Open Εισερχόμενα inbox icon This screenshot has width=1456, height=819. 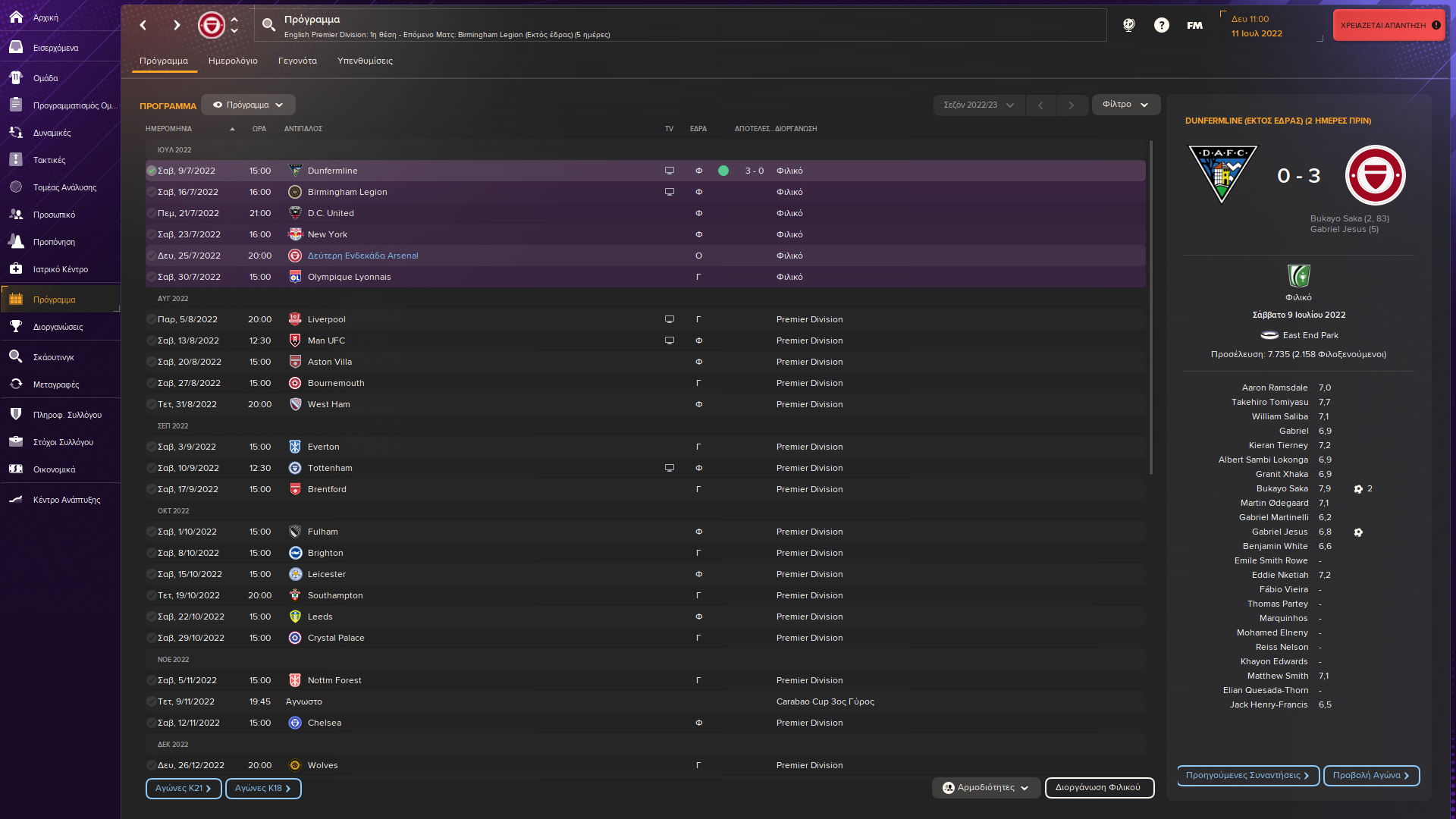pos(16,47)
